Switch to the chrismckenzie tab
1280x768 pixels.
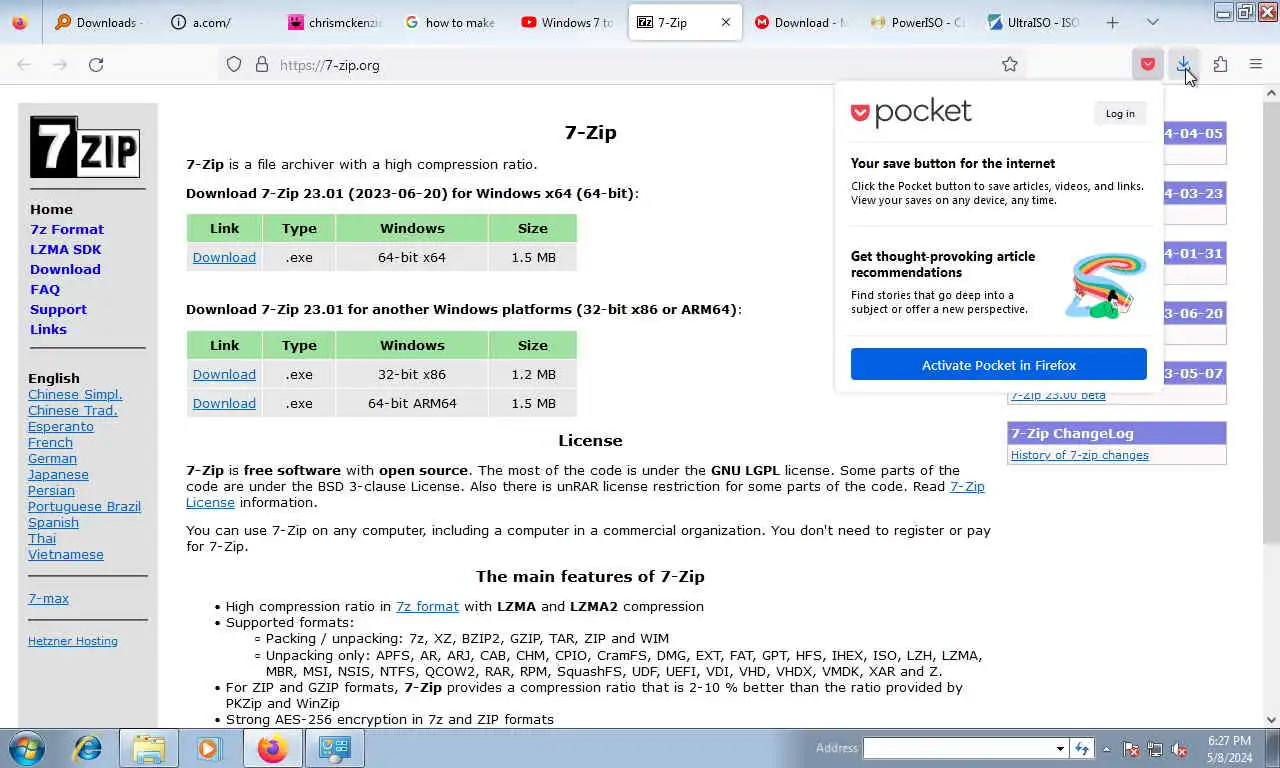point(335,22)
